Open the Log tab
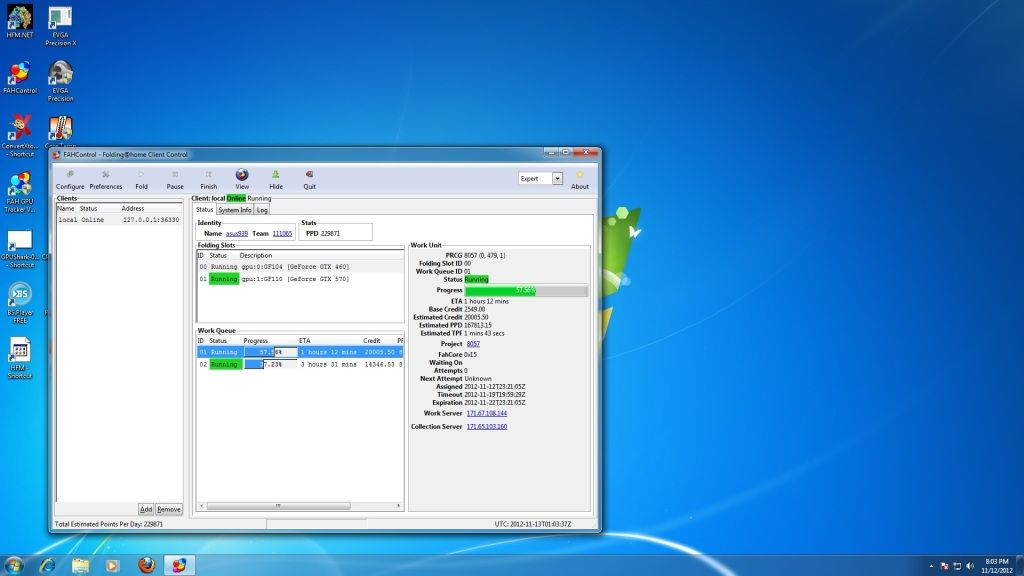The height and width of the screenshot is (576, 1024). pyautogui.click(x=262, y=210)
